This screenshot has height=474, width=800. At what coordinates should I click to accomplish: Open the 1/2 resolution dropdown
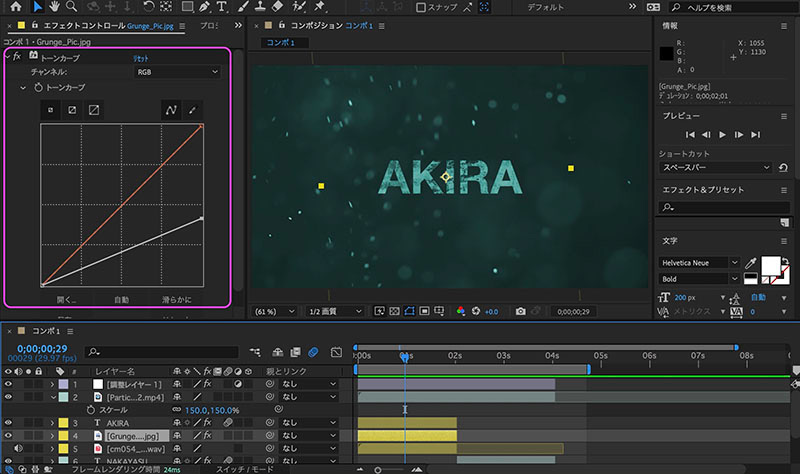pos(335,311)
